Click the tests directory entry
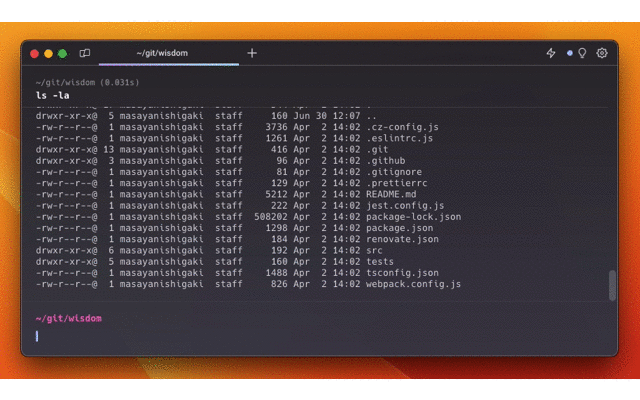This screenshot has height=400, width=640. click(x=380, y=262)
